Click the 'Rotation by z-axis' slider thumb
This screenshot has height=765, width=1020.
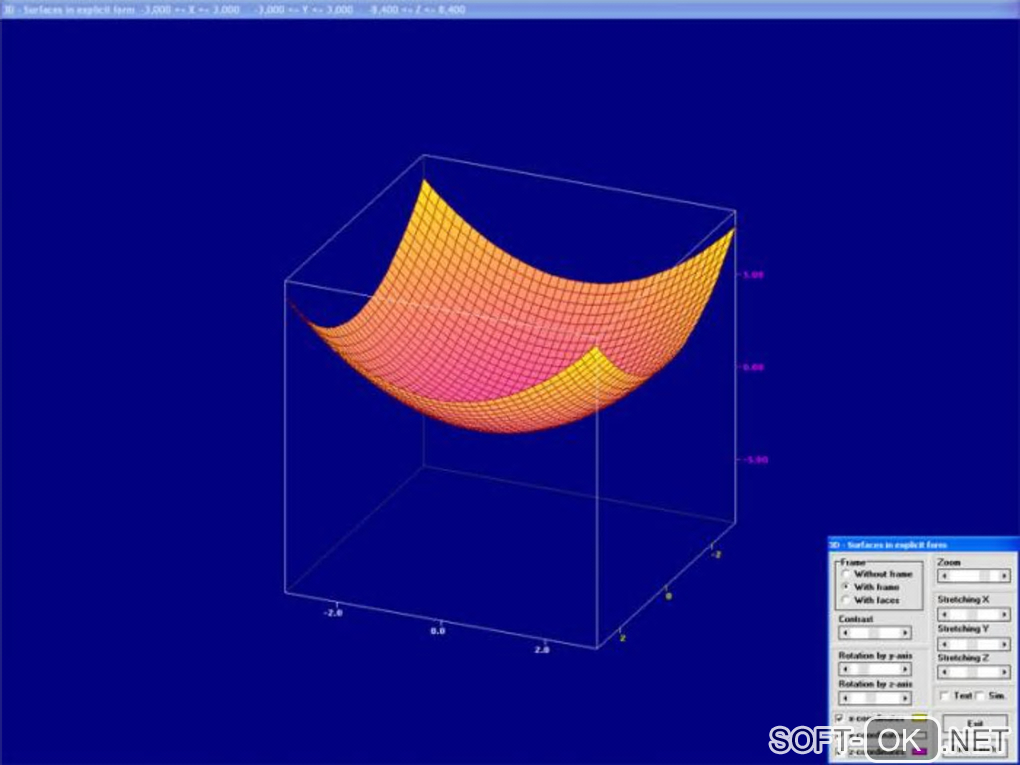tap(871, 698)
